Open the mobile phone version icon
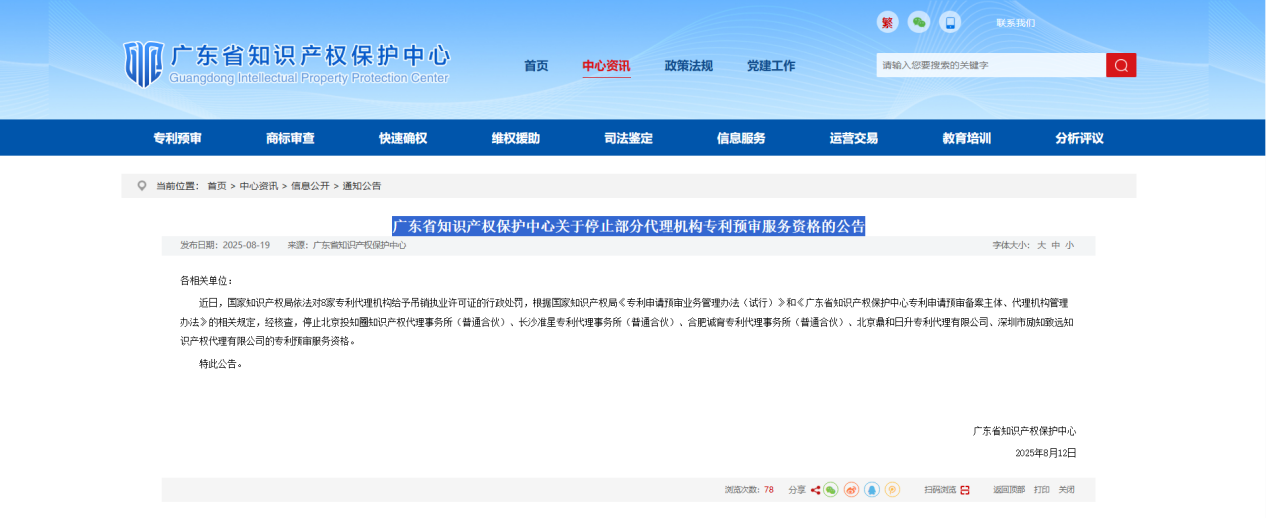The image size is (1266, 518). (949, 22)
